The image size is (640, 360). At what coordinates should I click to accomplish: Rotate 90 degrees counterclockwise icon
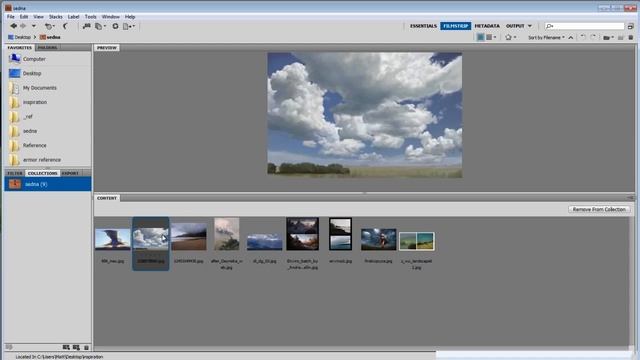(x=583, y=37)
